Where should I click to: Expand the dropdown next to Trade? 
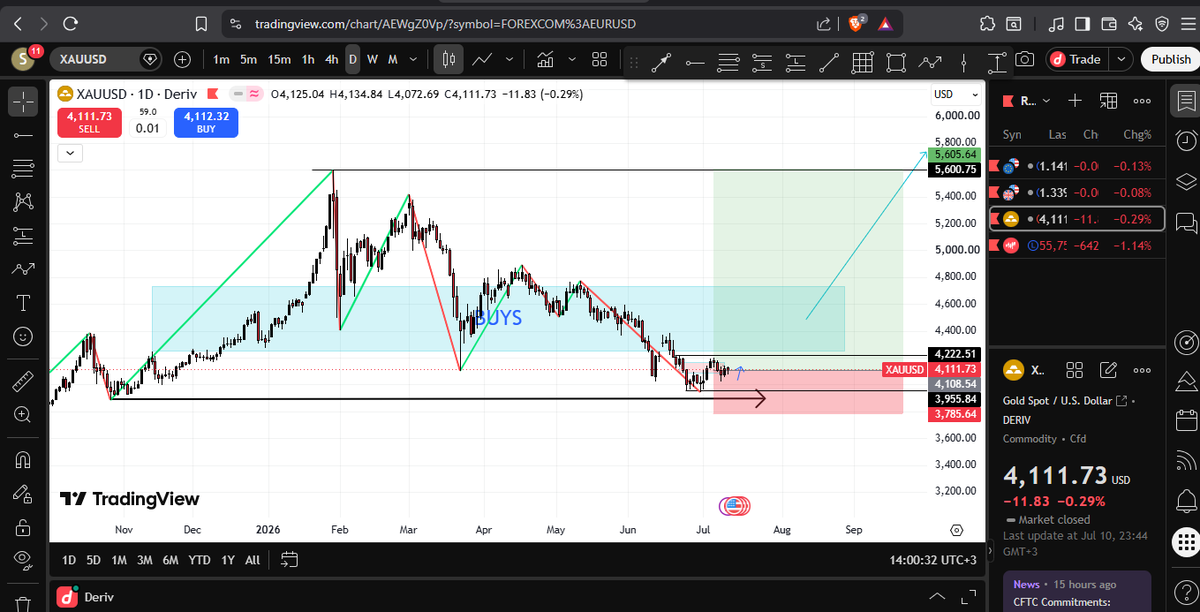1121,59
